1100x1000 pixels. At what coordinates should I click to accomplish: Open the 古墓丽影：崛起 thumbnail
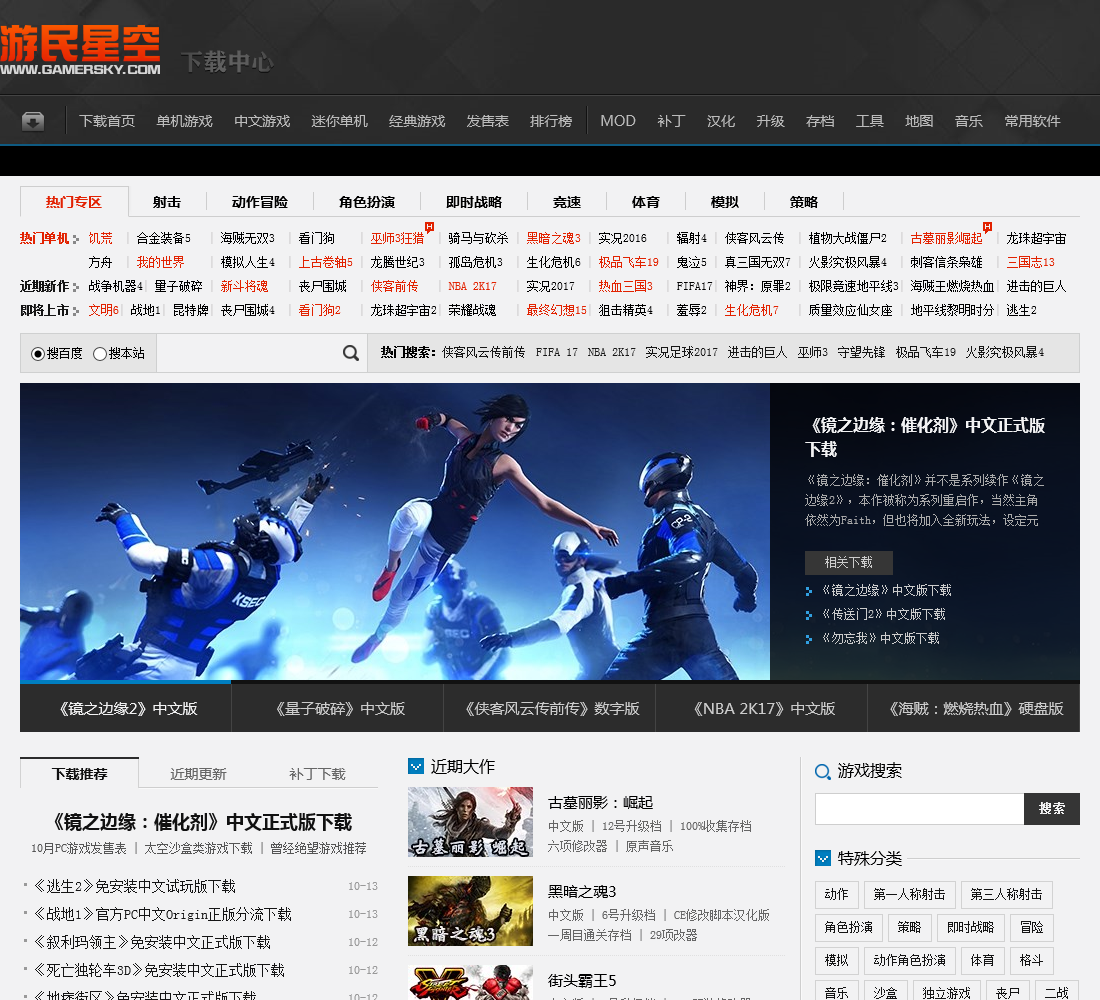click(470, 822)
